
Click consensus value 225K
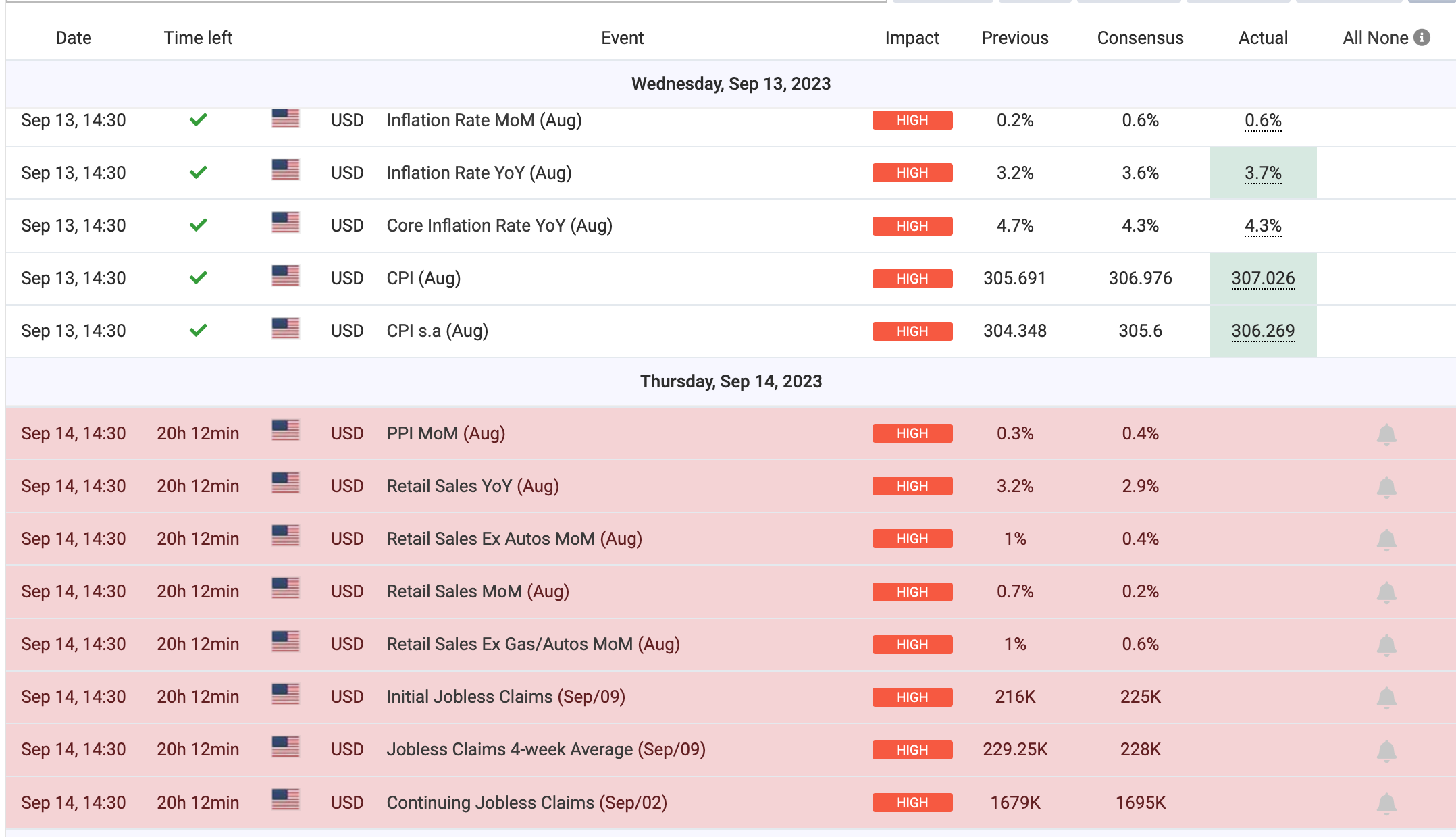[x=1140, y=697]
